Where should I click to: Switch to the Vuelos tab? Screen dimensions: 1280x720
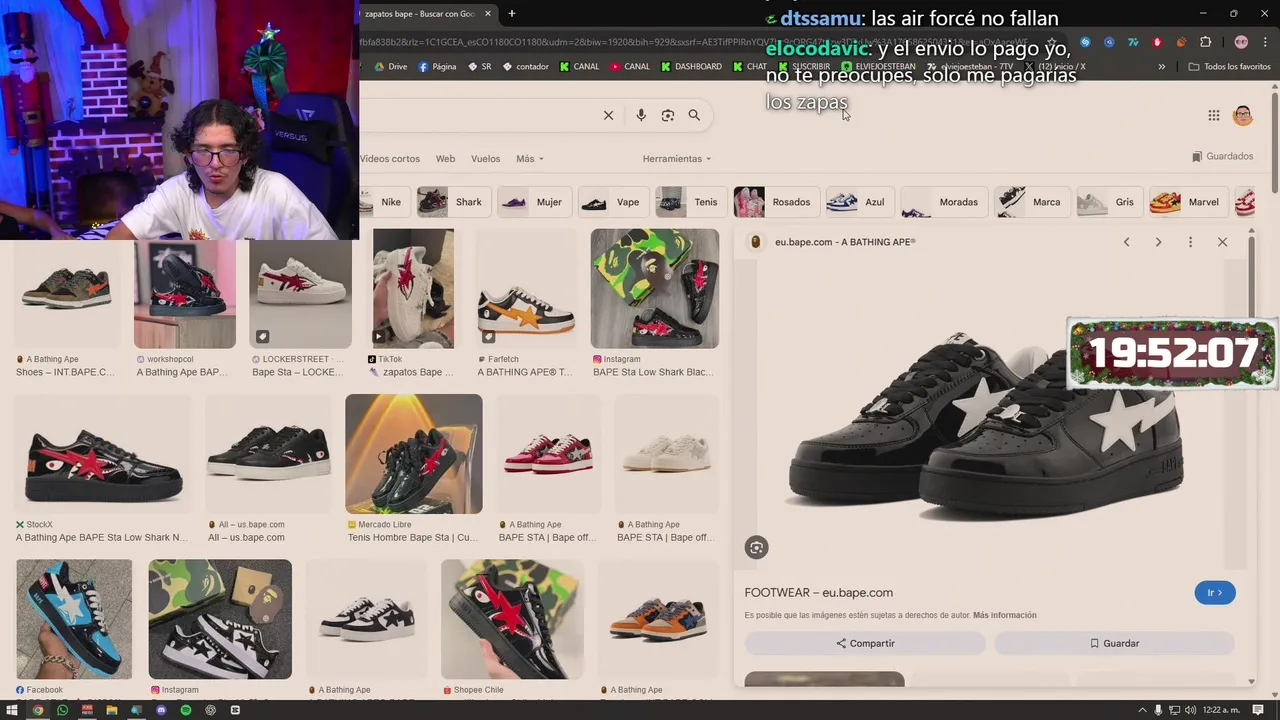point(485,159)
